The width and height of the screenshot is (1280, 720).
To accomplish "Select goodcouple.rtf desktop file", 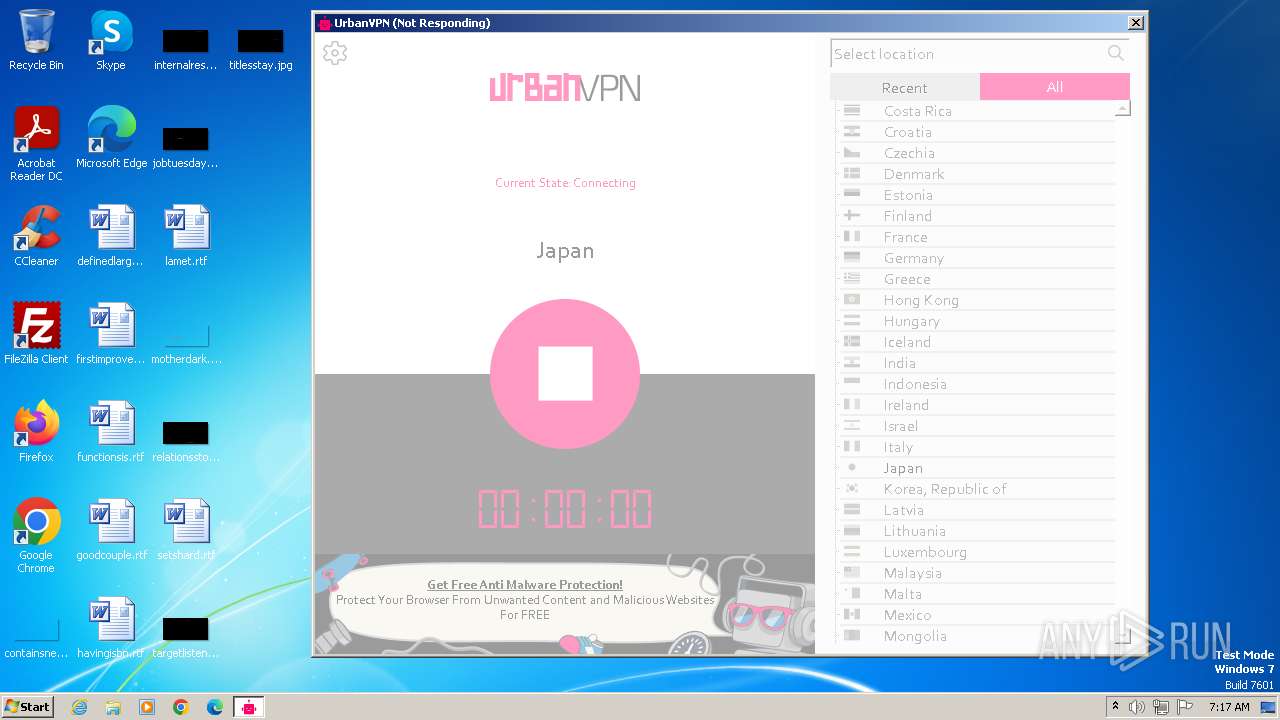I will click(111, 530).
